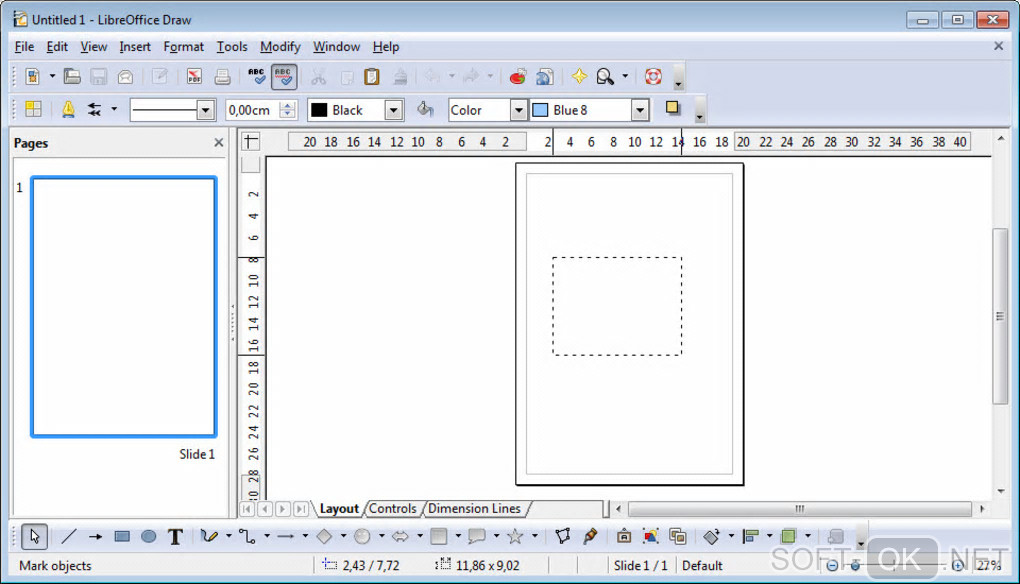This screenshot has height=584, width=1020.
Task: Expand the Stars tool dropdown arrow
Action: [535, 537]
